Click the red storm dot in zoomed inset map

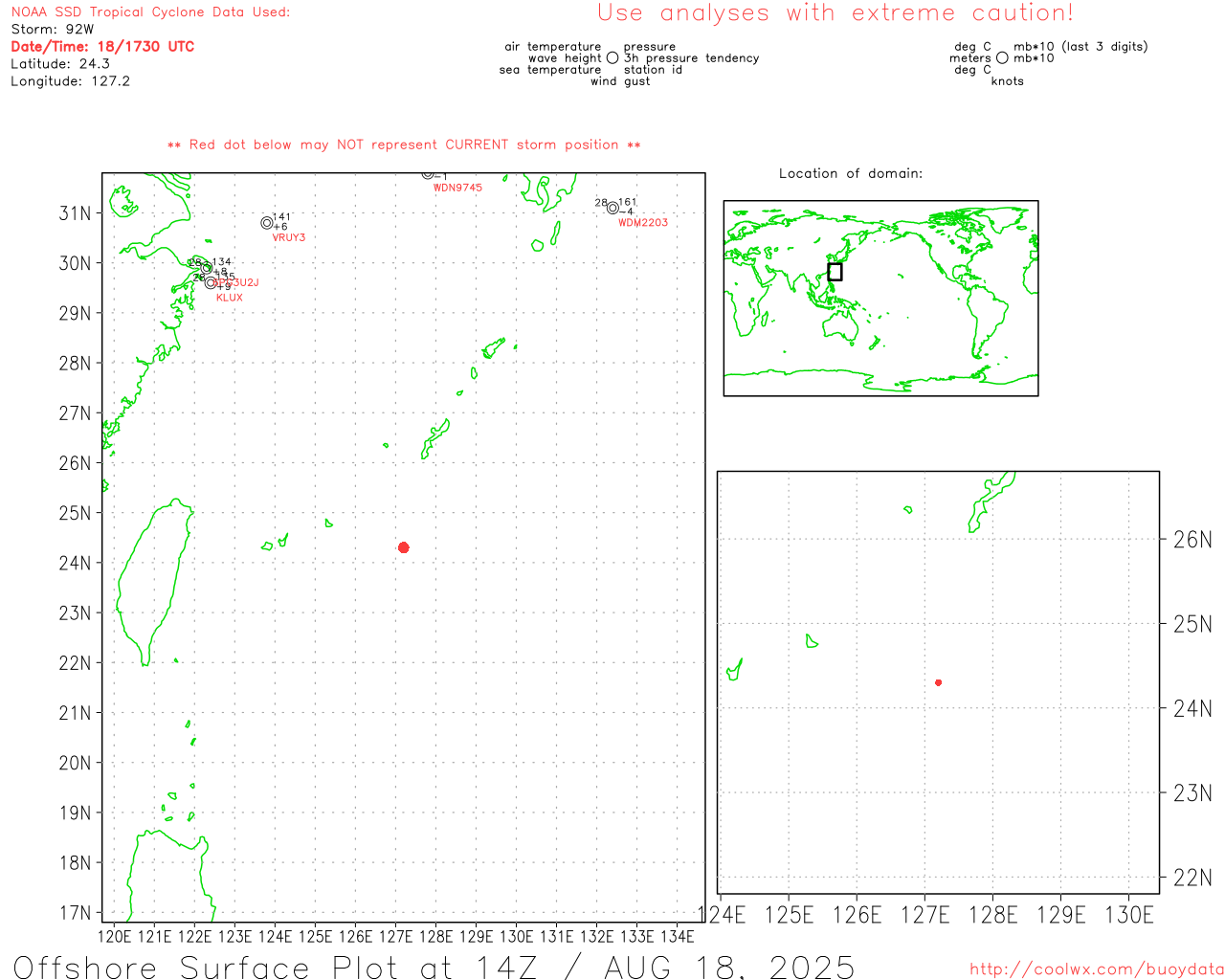coord(939,682)
